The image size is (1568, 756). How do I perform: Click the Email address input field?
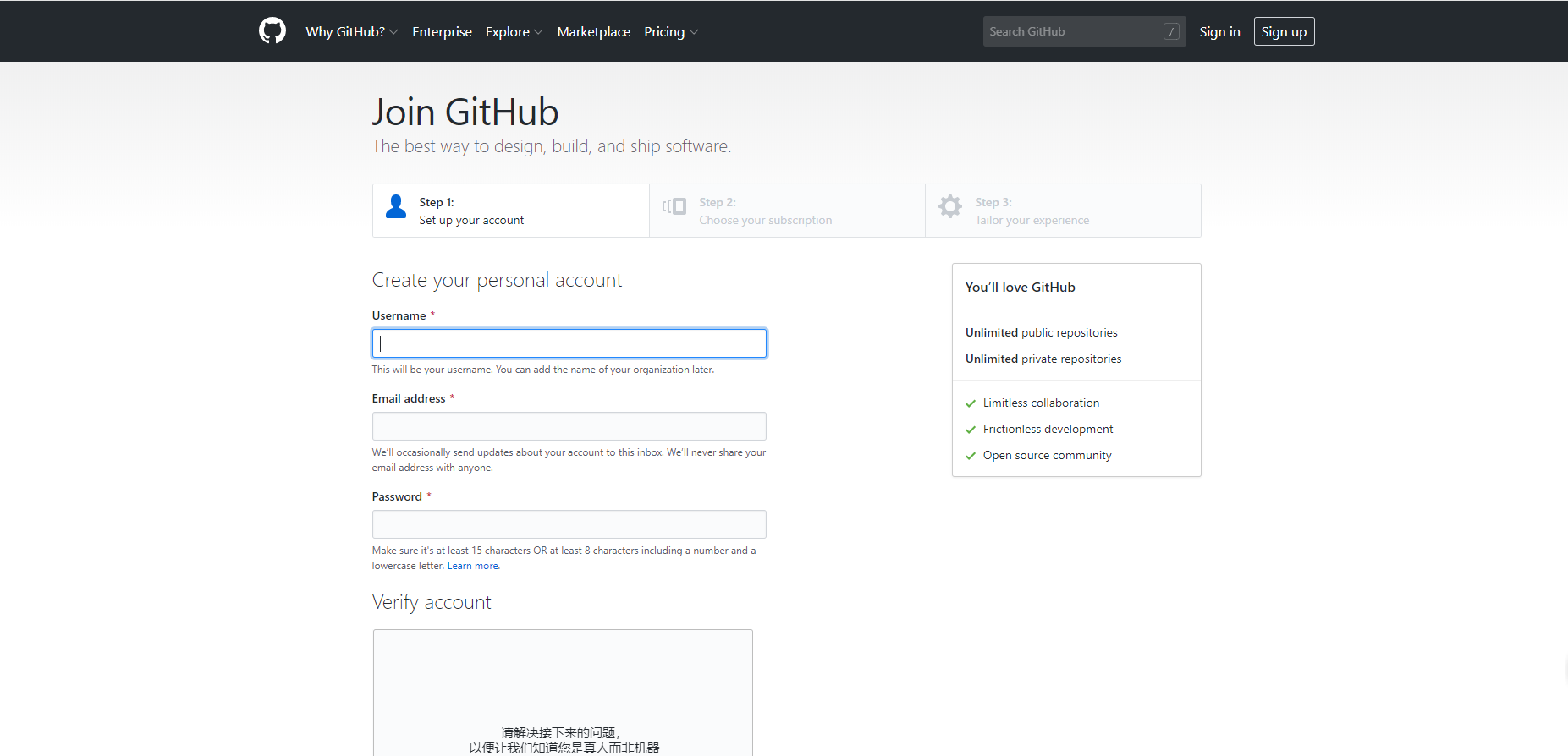[x=569, y=426]
